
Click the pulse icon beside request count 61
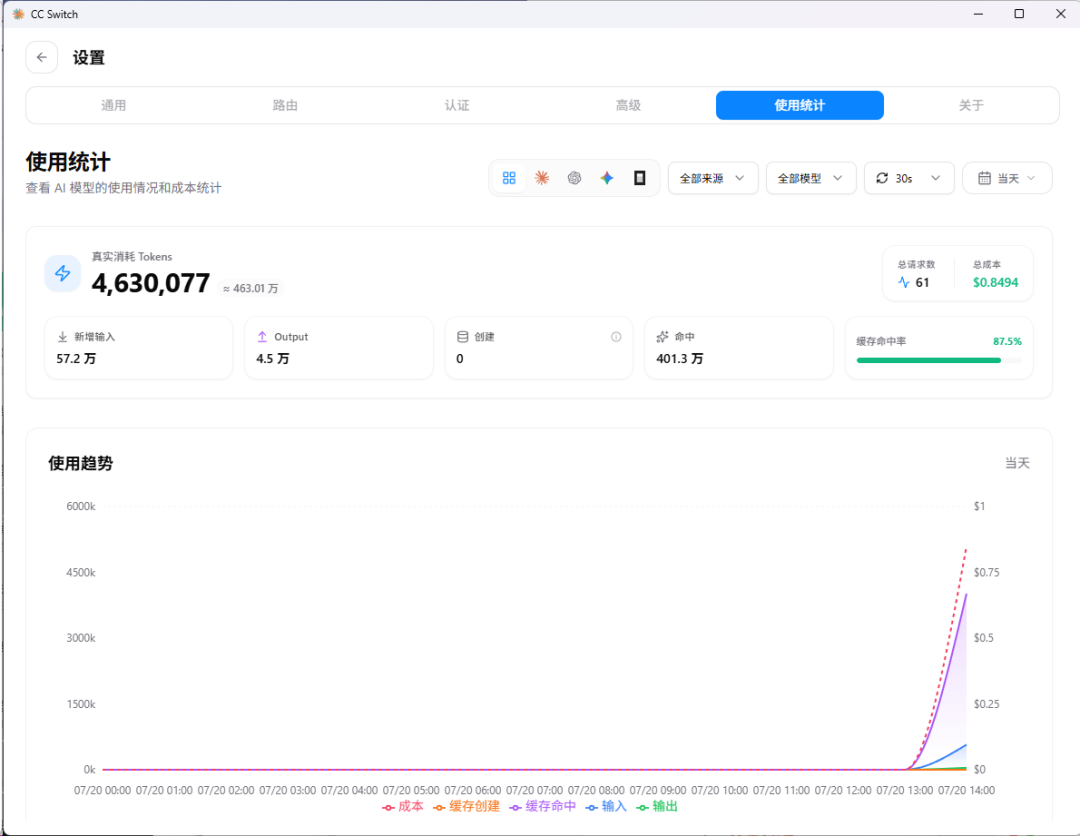904,282
